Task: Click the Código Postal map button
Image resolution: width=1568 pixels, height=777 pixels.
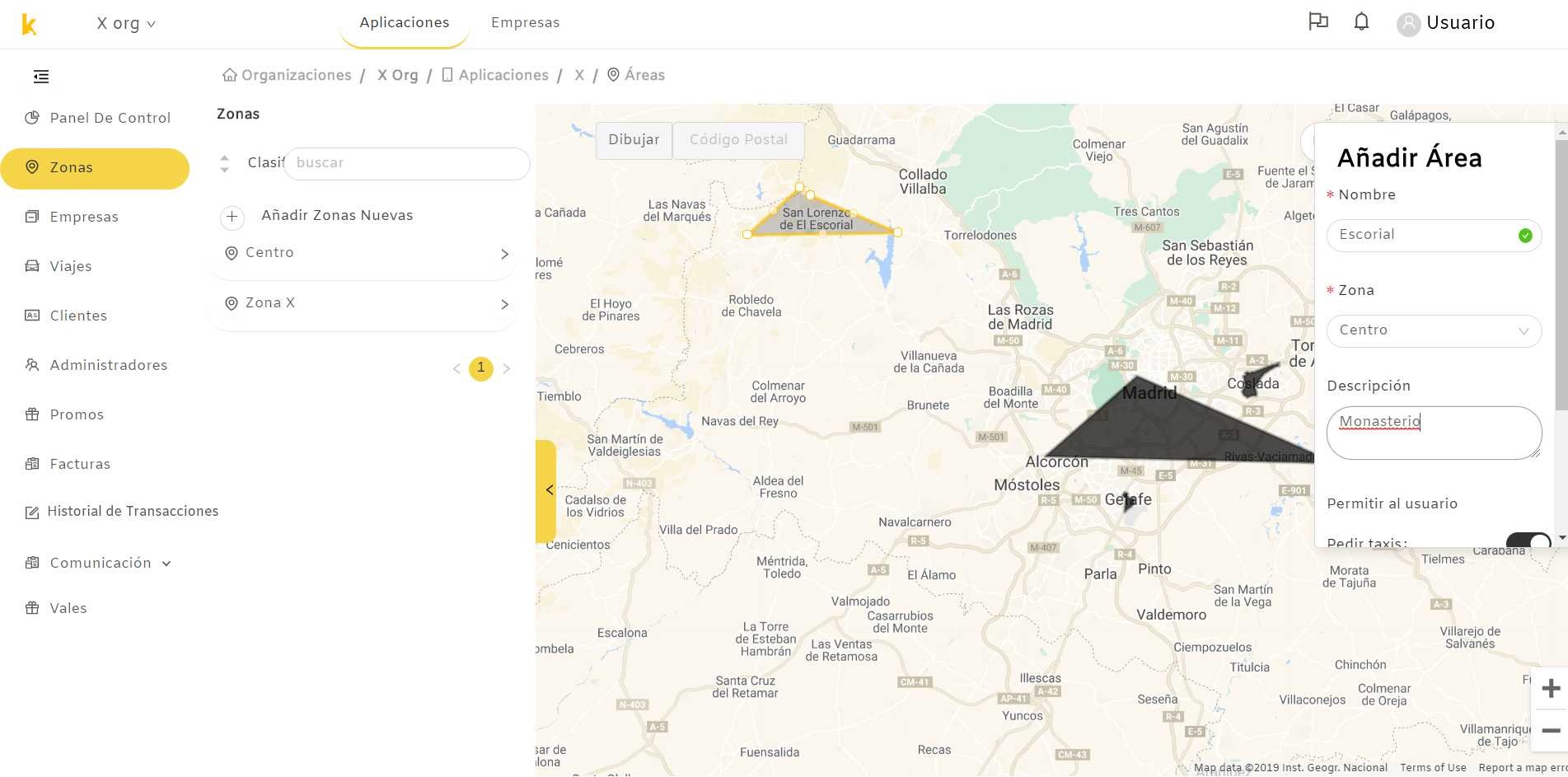Action: click(x=739, y=140)
